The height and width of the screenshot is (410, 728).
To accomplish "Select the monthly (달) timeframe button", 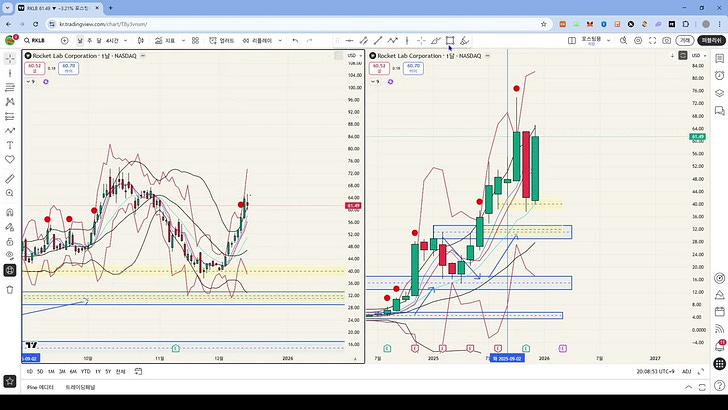I will (99, 41).
